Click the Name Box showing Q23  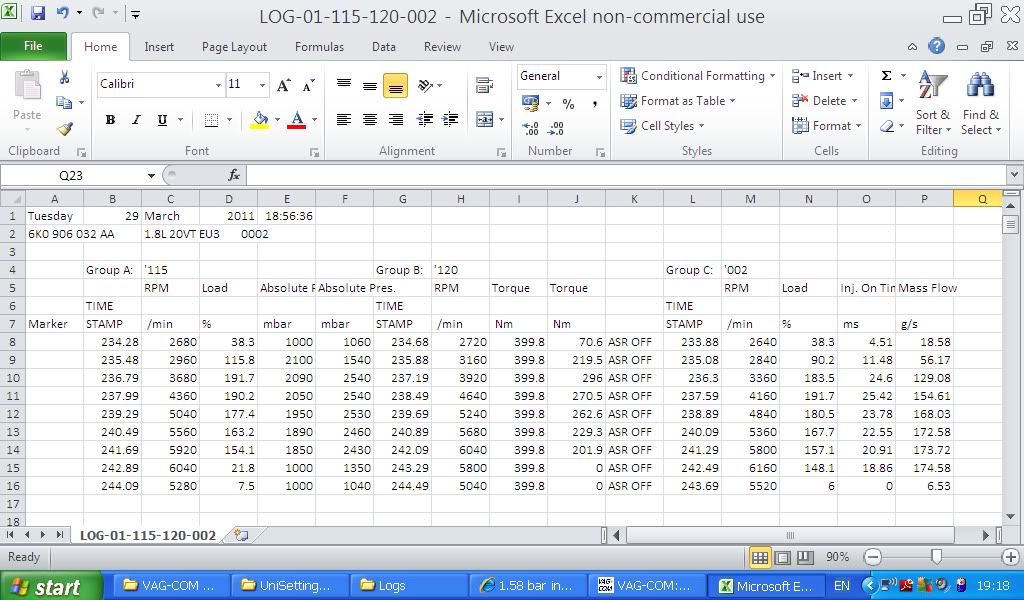(x=71, y=175)
